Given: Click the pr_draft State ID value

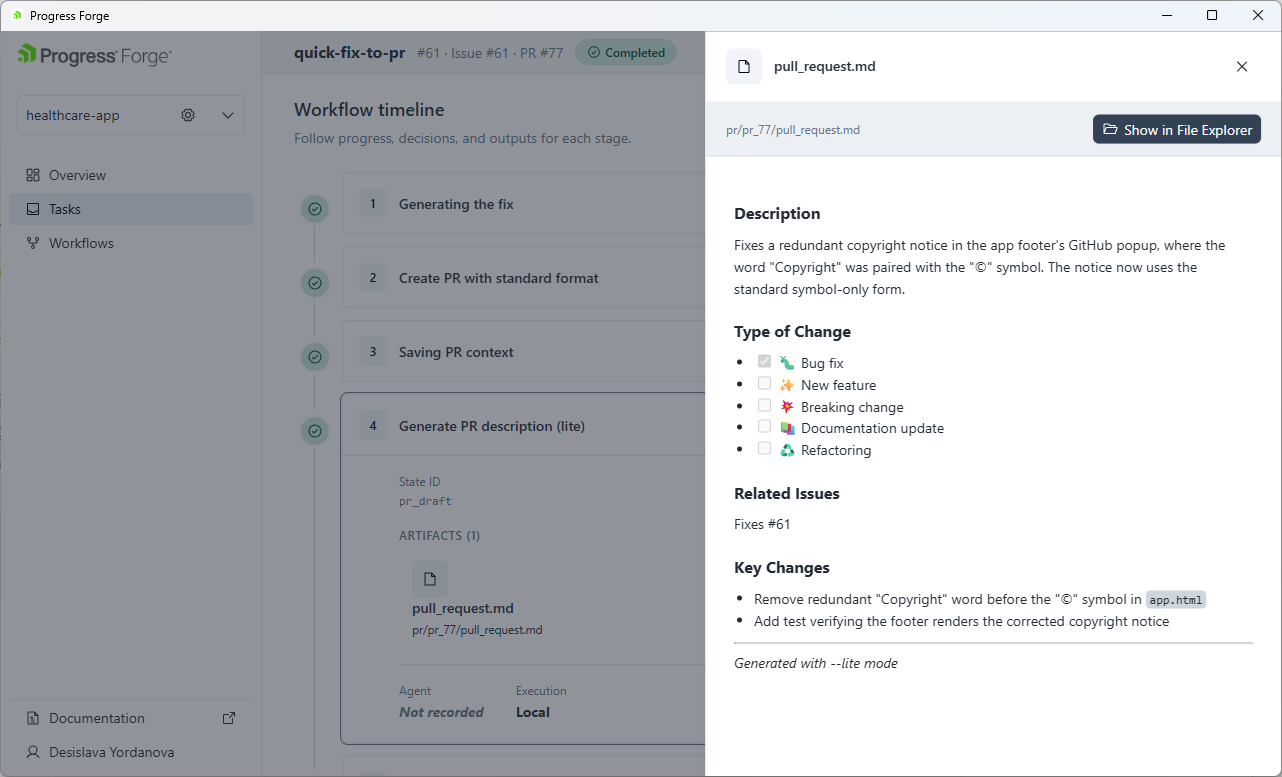Looking at the screenshot, I should (x=425, y=501).
